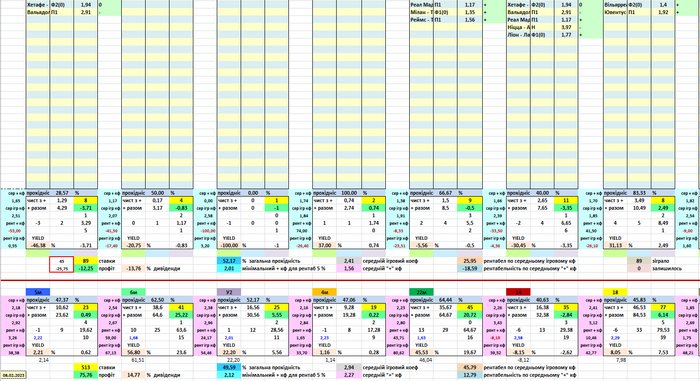Click the YIELD value '-46,38'
Image resolution: width=700 pixels, height=381 pixels.
click(38, 246)
